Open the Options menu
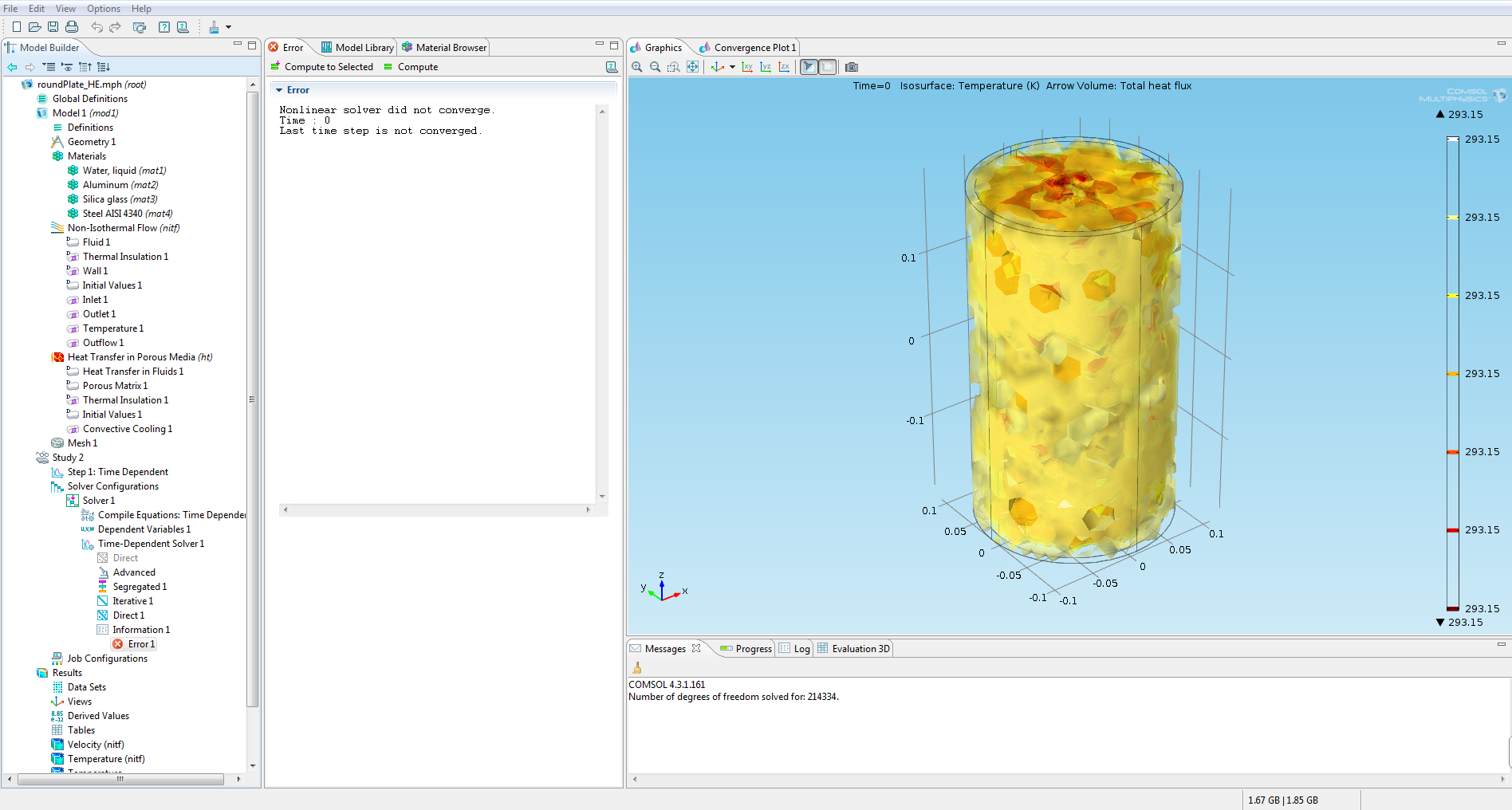 pos(104,9)
